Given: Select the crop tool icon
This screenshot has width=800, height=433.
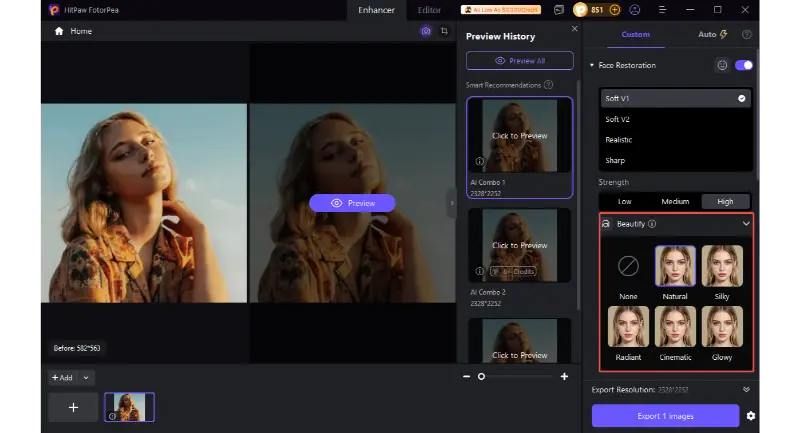Looking at the screenshot, I should pos(444,31).
